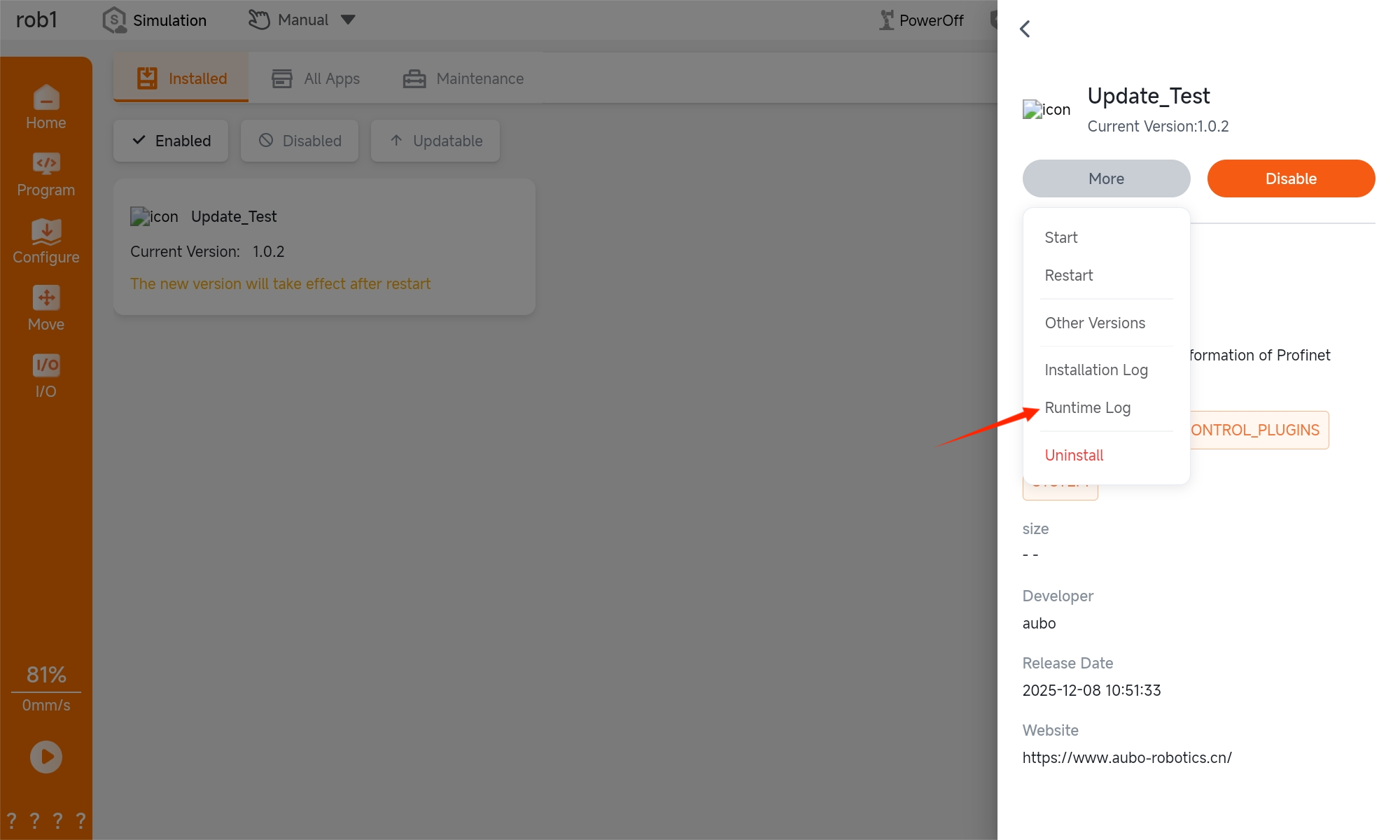Toggle the Enabled filter
Image resolution: width=1400 pixels, height=840 pixels.
click(x=171, y=141)
